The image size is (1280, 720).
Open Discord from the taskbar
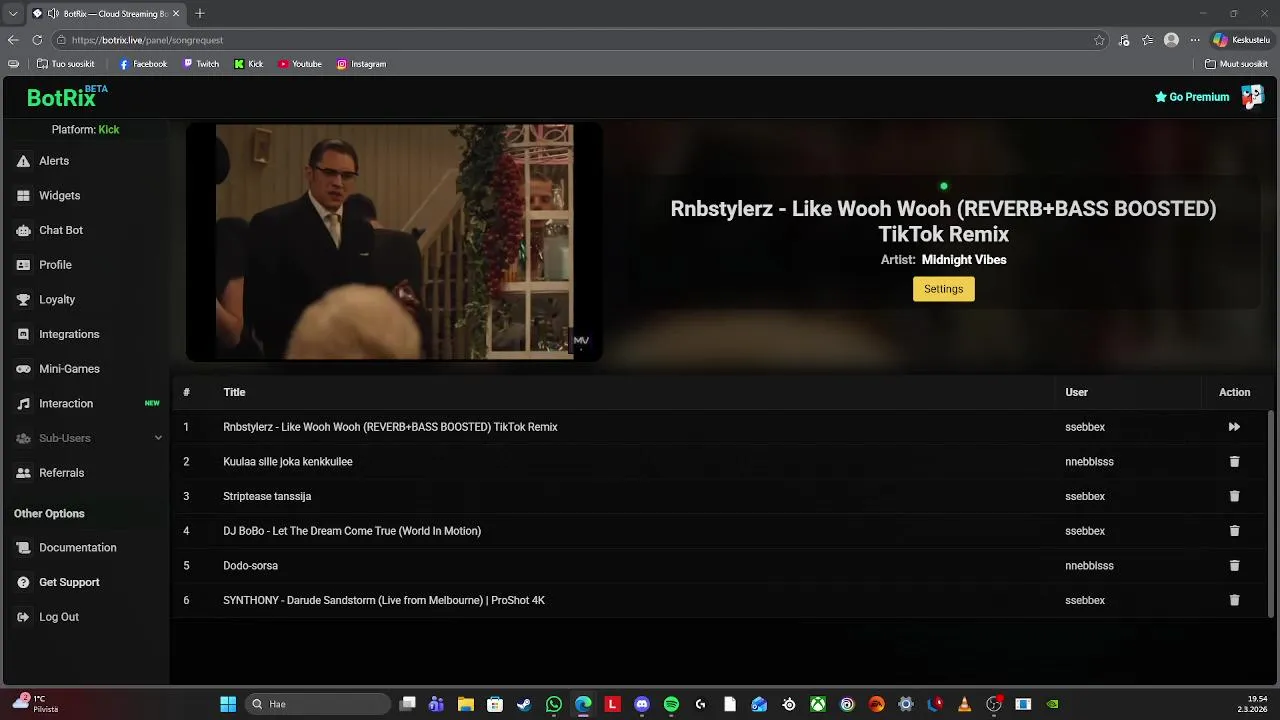642,704
